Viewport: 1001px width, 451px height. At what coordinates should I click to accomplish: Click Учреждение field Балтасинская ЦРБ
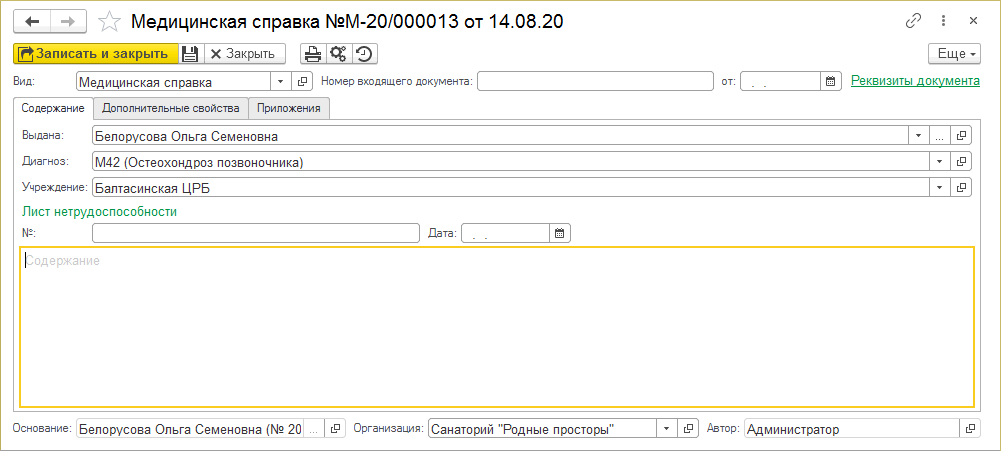coord(511,187)
